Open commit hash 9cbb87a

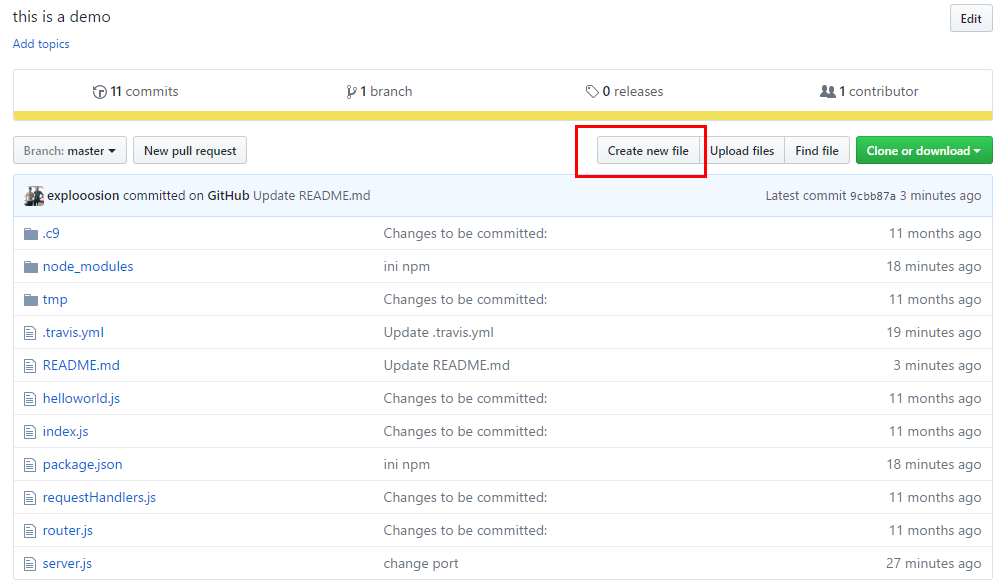point(872,196)
